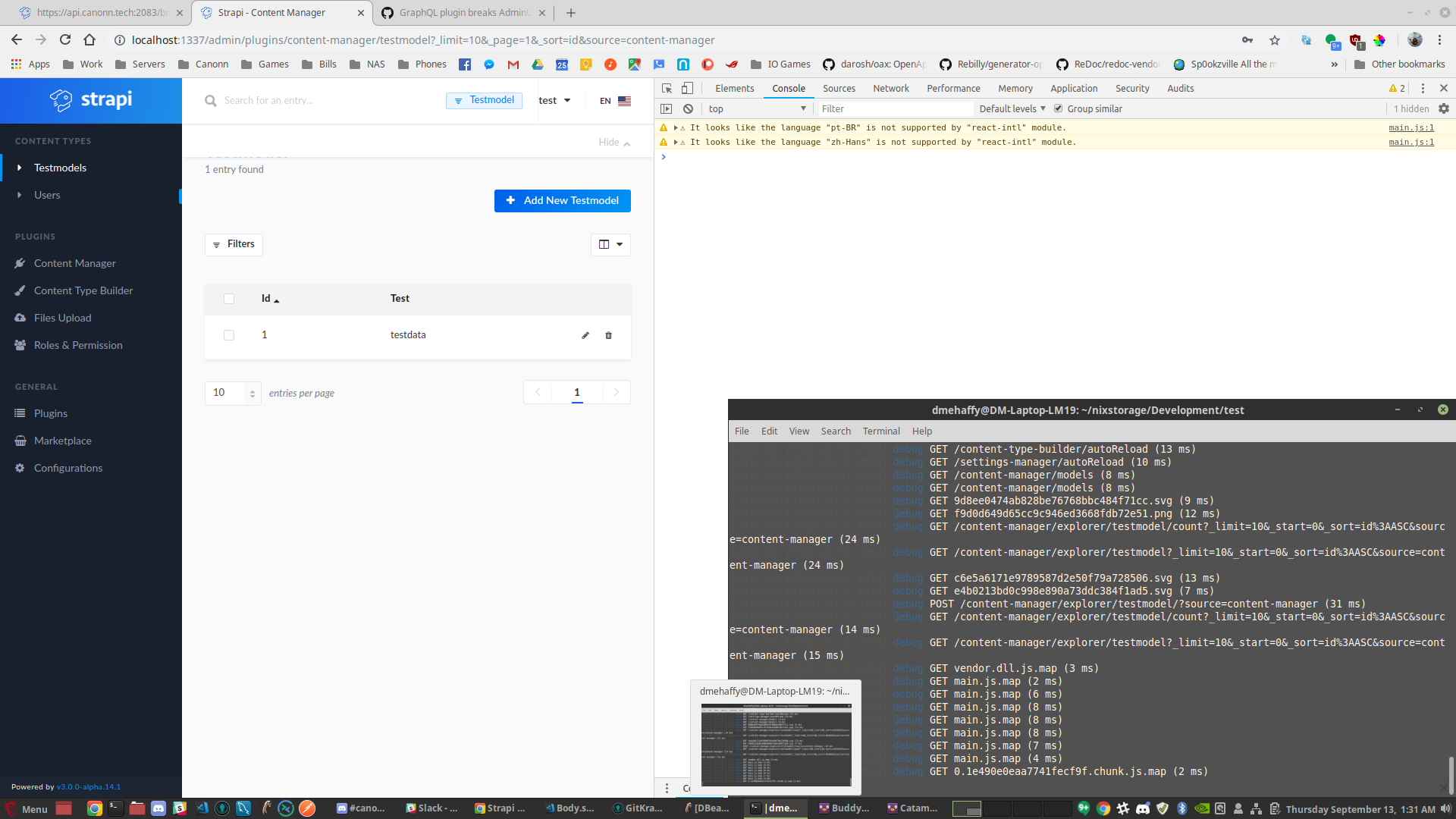Focus the Search for an entry field
Screen dimensions: 1456x819
(x=303, y=100)
